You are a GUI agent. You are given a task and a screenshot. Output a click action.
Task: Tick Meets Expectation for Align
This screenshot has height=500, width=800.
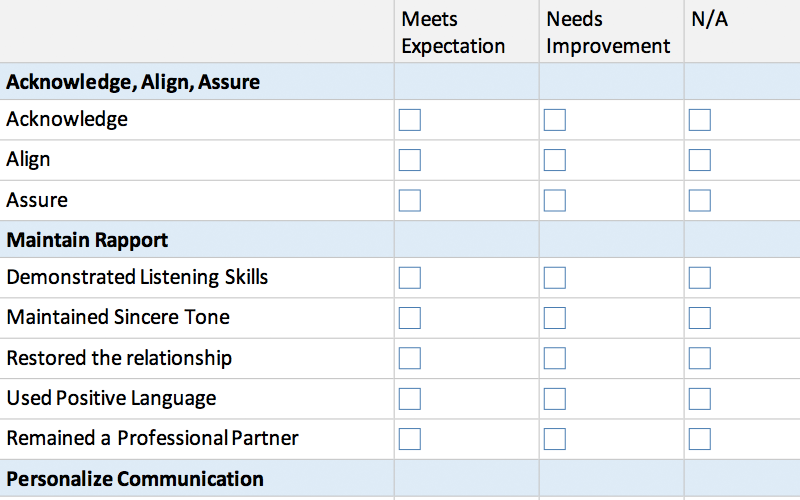click(410, 160)
